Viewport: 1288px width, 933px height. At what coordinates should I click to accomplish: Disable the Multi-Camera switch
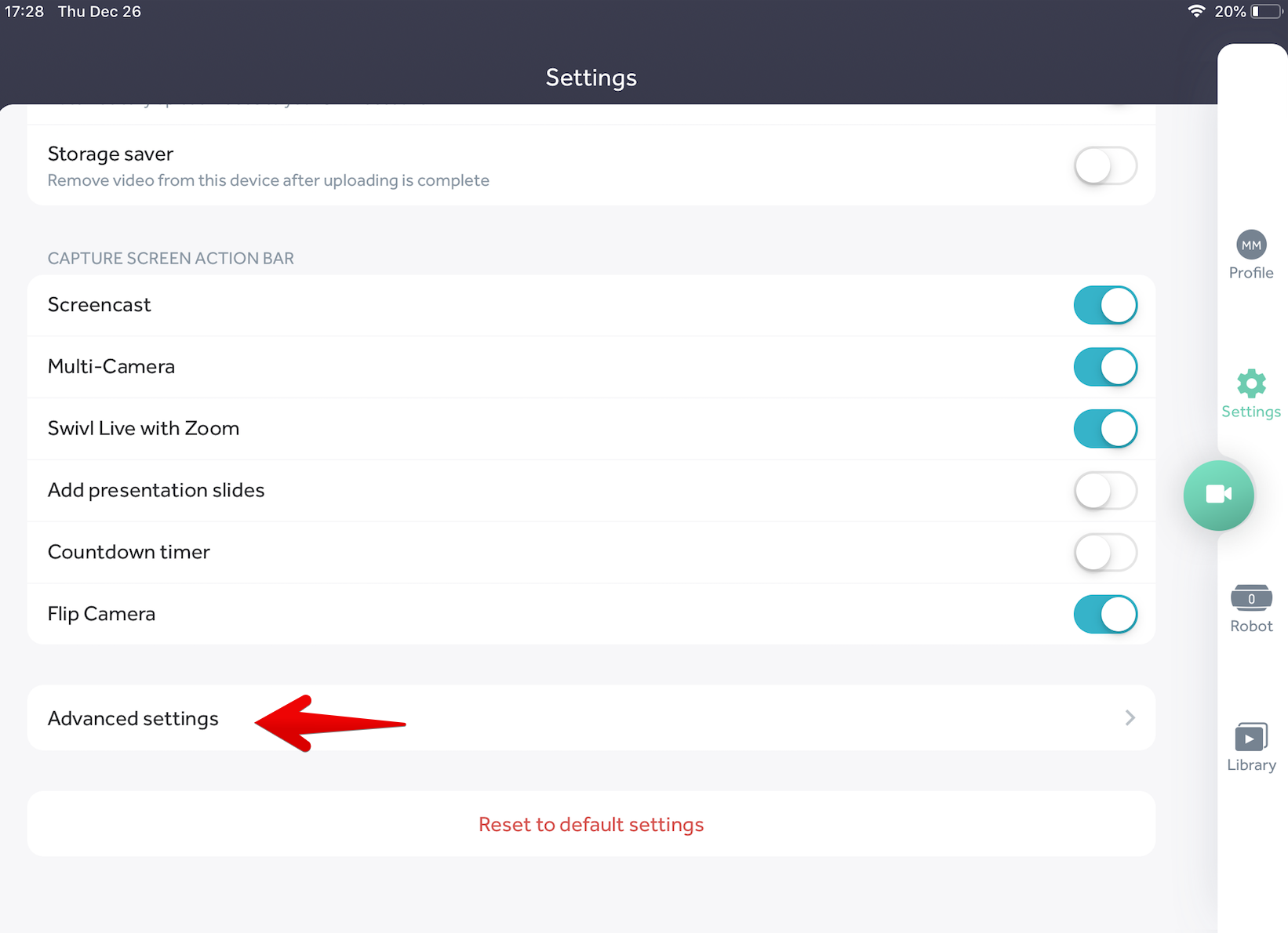1105,367
